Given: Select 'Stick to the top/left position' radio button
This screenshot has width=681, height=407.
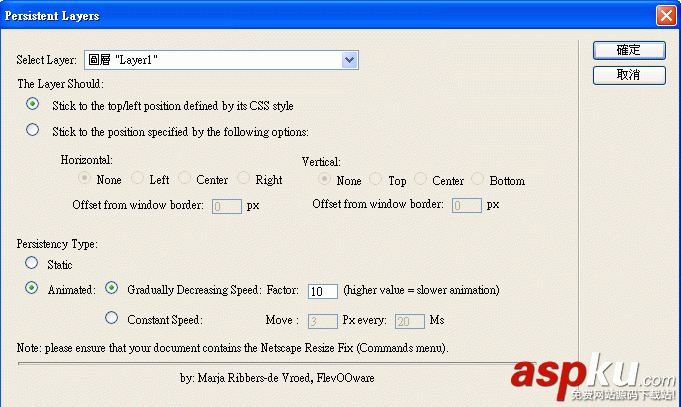Looking at the screenshot, I should pos(32,104).
